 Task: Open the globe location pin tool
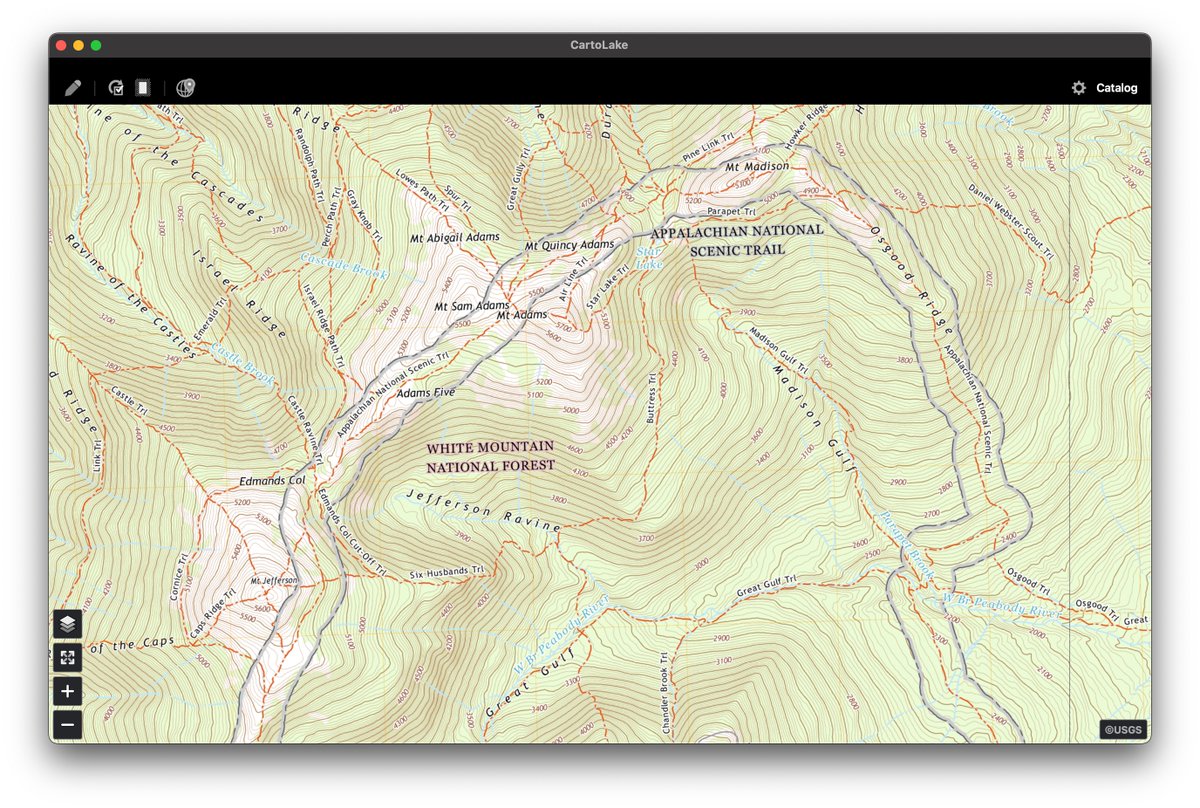[x=185, y=88]
